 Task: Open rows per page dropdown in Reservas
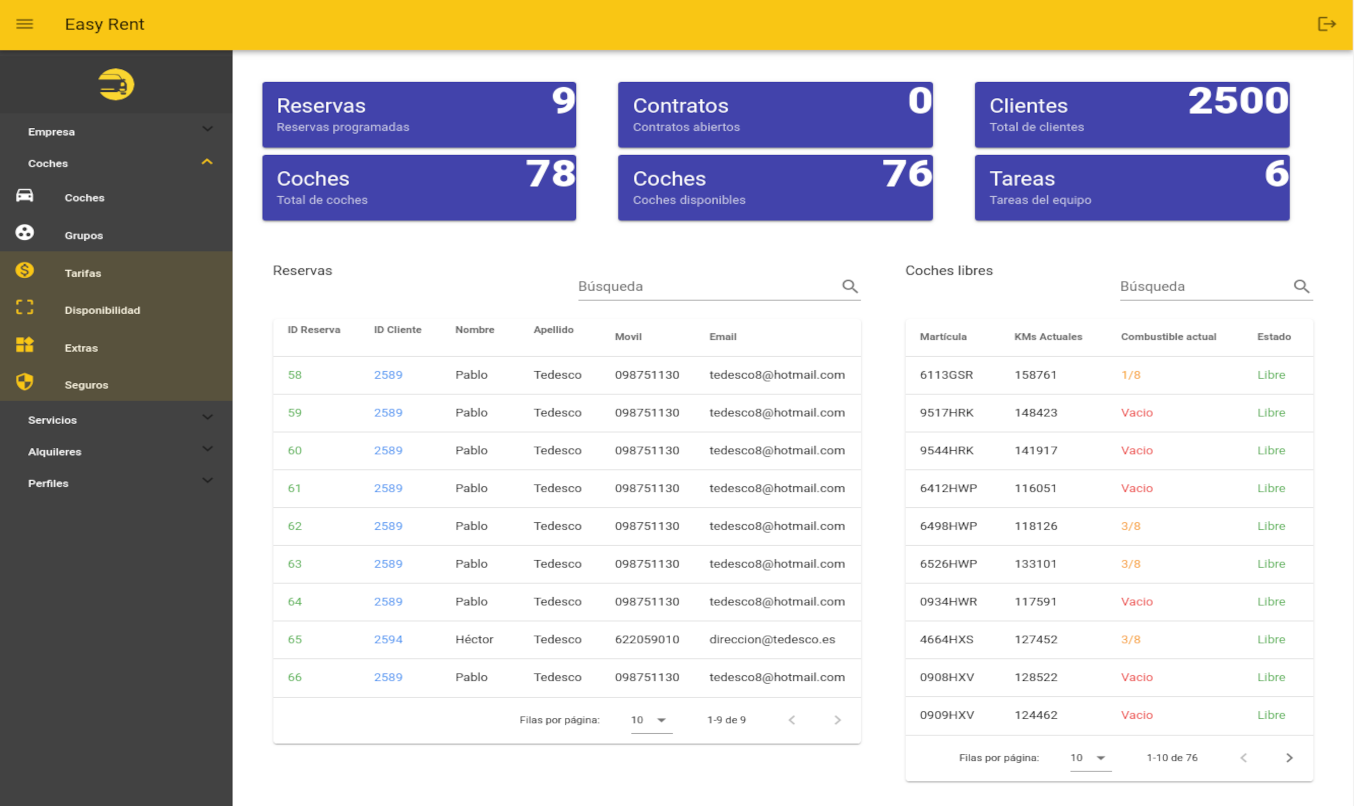[x=651, y=720]
